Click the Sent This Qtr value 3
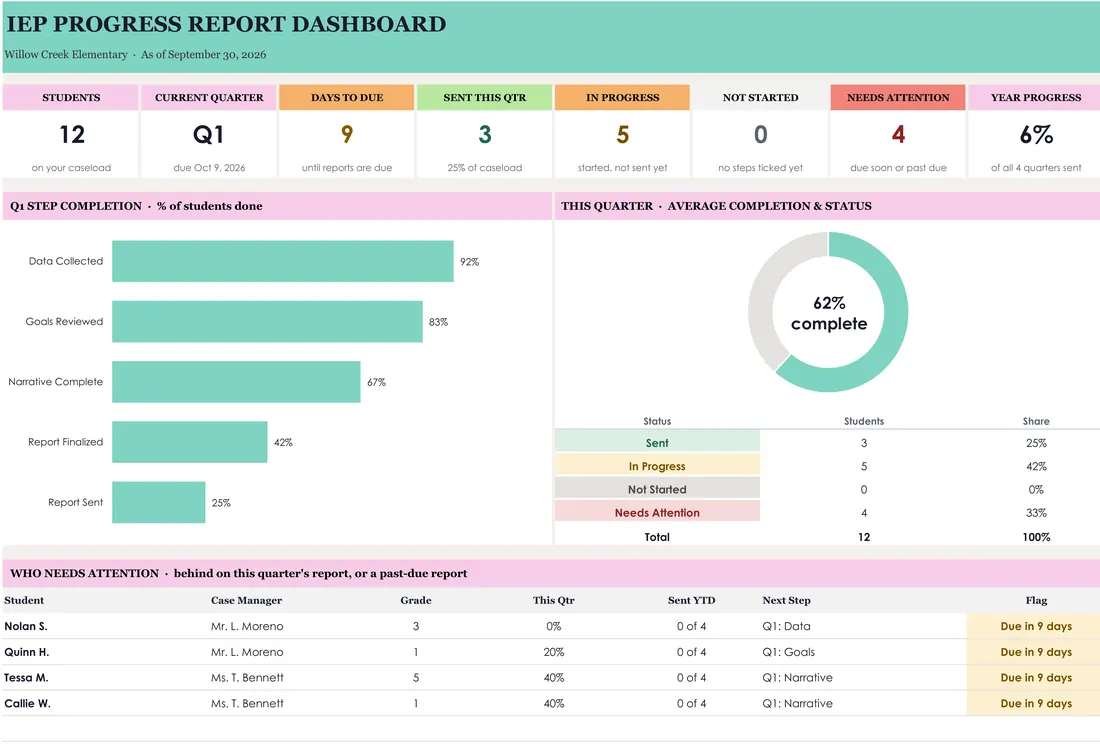 coord(485,135)
